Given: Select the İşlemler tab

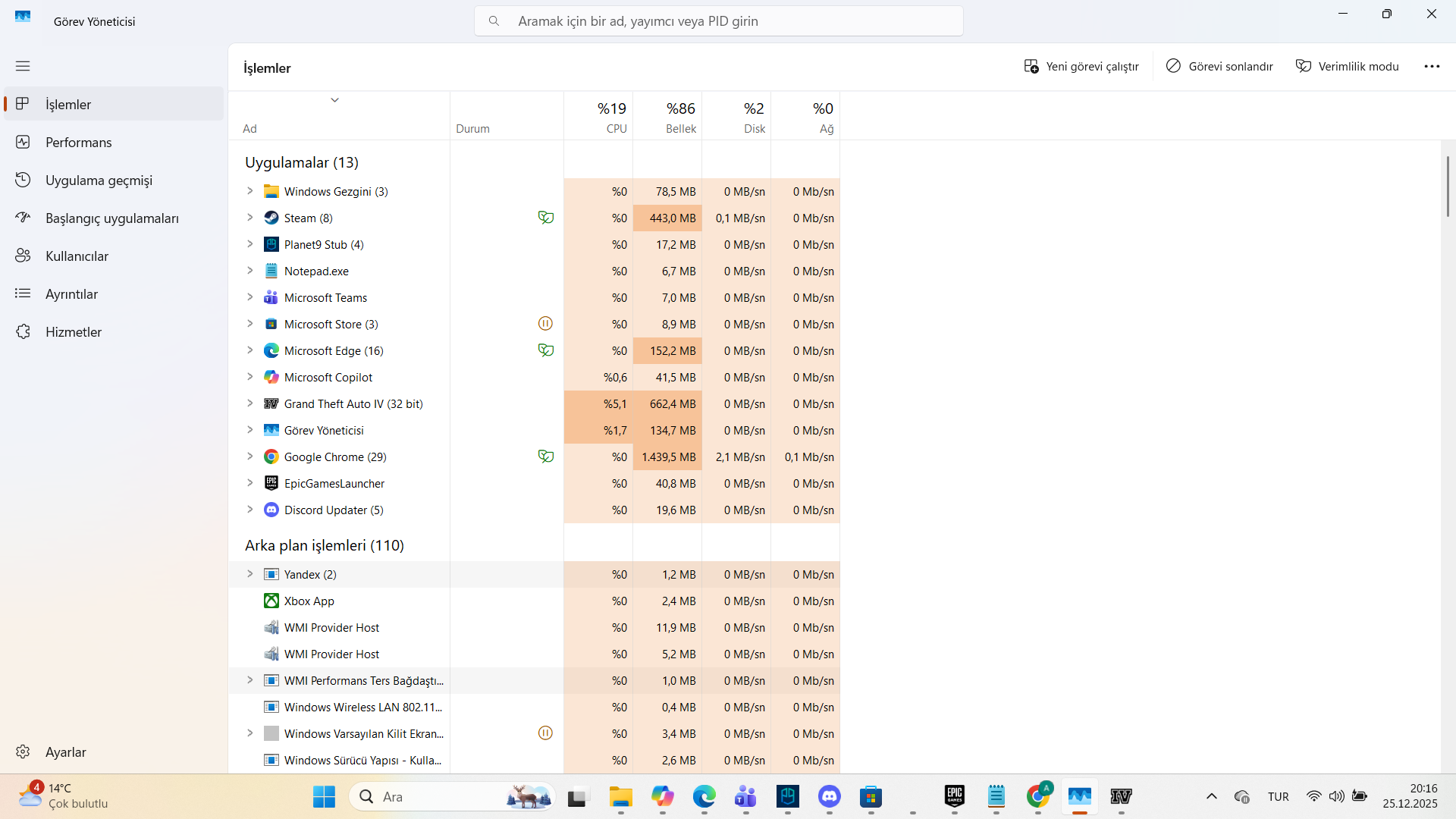Looking at the screenshot, I should coord(114,104).
